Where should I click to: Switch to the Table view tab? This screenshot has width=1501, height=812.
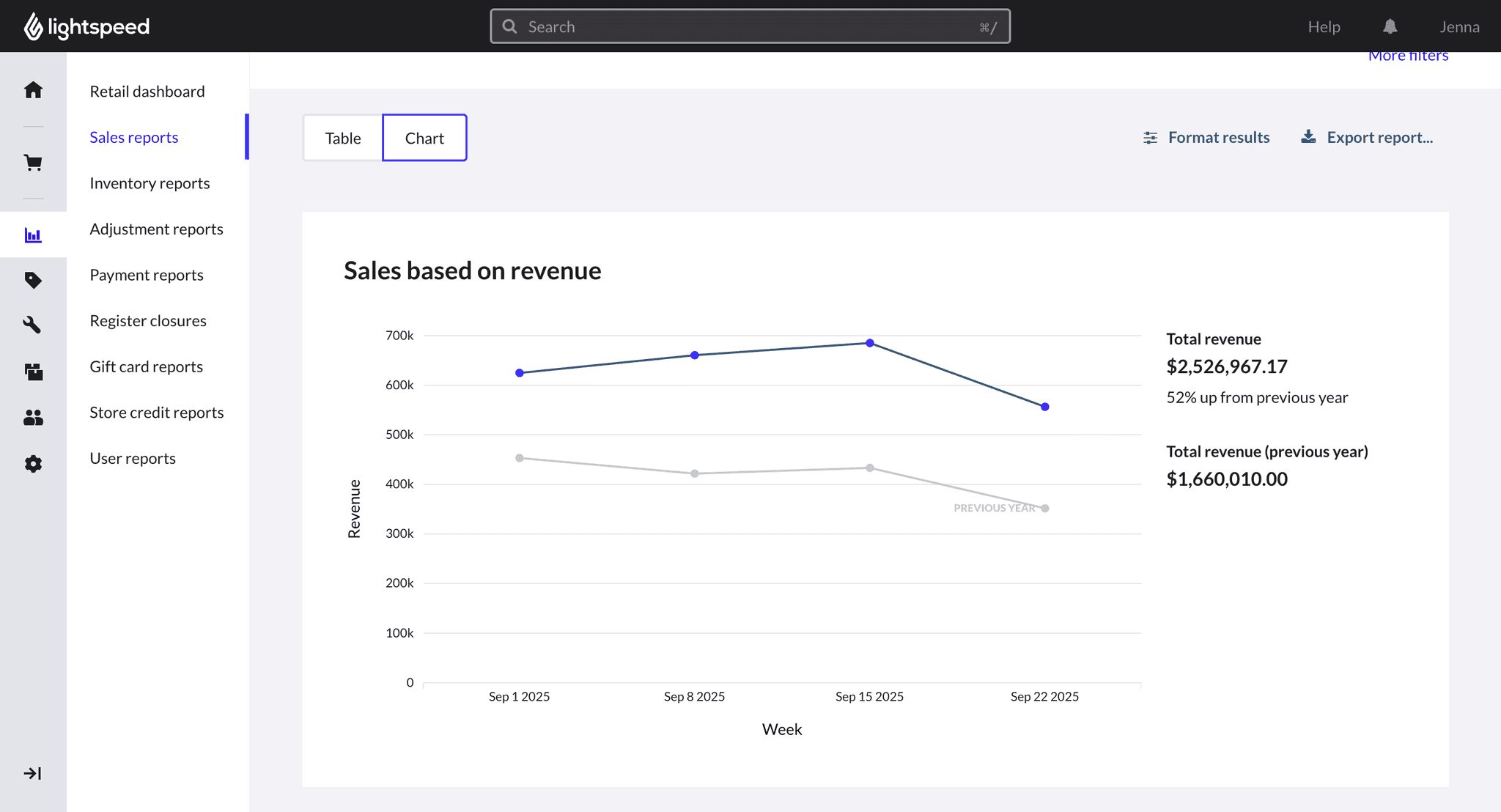(x=343, y=138)
